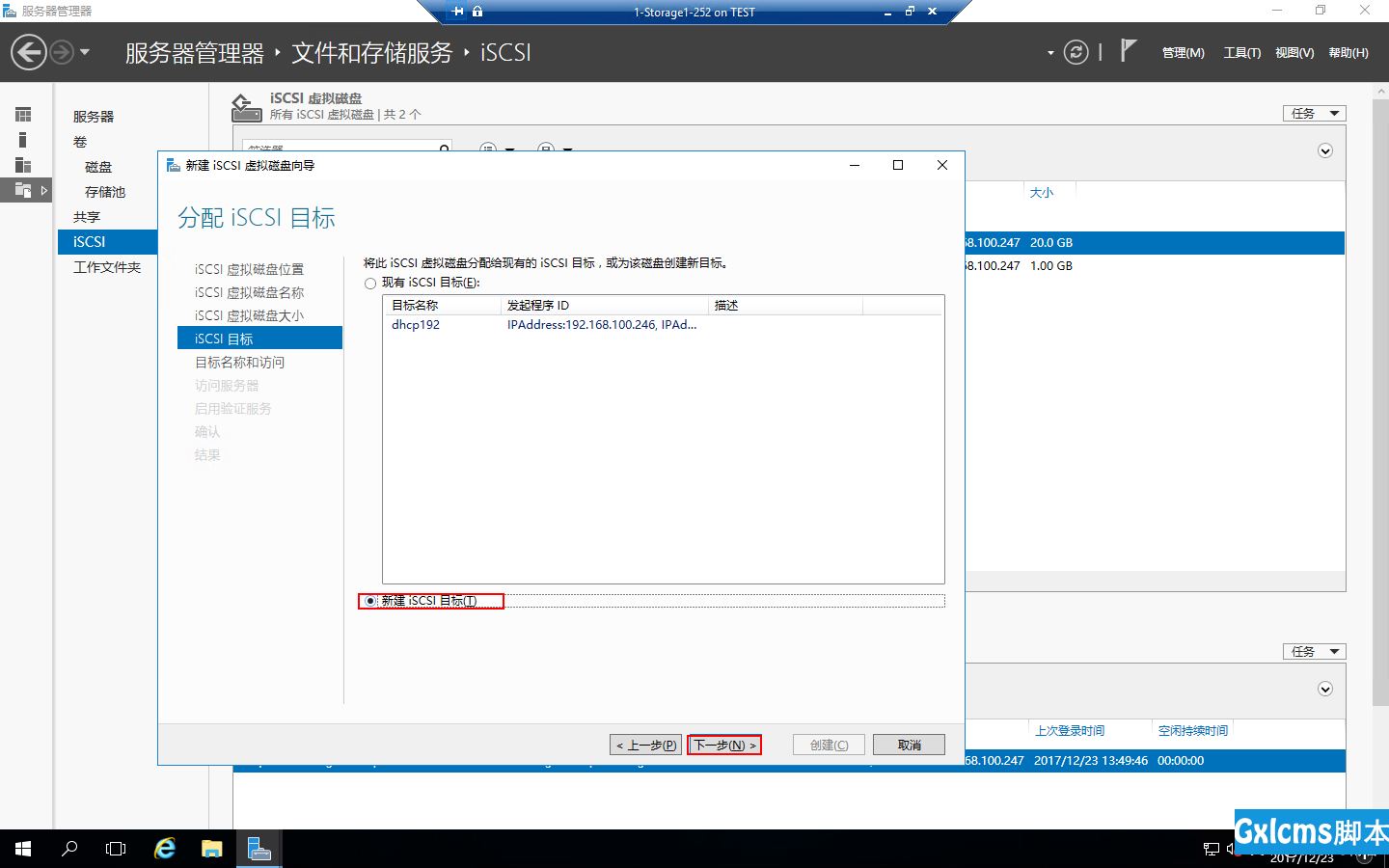This screenshot has width=1389, height=868.
Task: Select 共享 in the navigation pane
Action: 87,217
